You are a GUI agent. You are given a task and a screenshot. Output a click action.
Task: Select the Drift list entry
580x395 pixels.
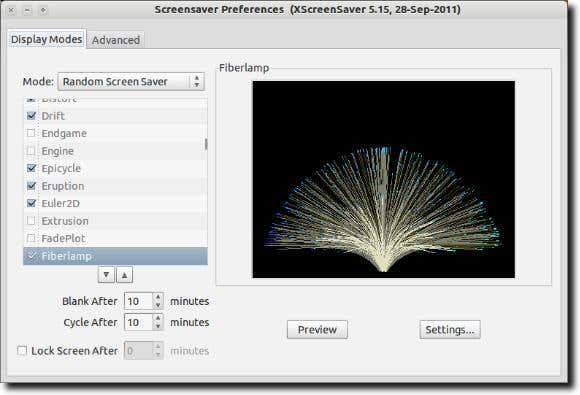pos(115,116)
